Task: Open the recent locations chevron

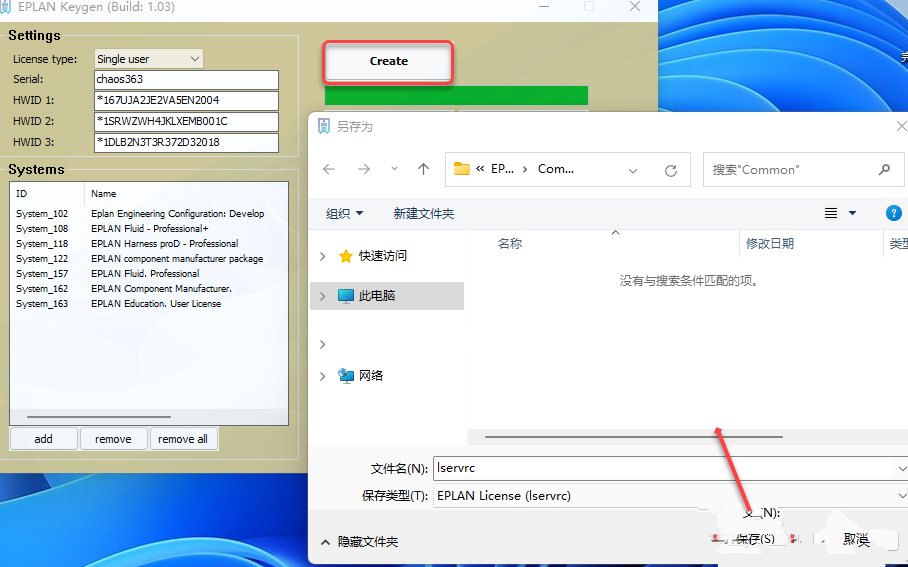Action: [394, 169]
